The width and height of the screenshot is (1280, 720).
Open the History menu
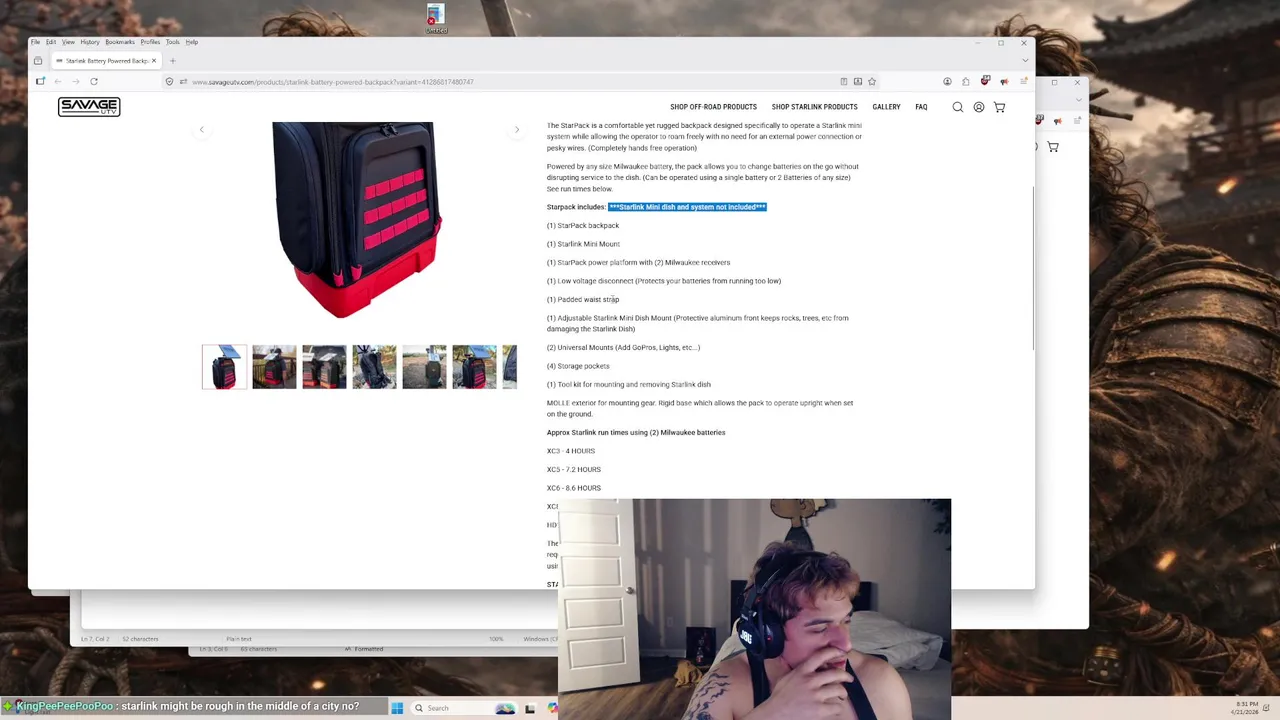tap(90, 42)
